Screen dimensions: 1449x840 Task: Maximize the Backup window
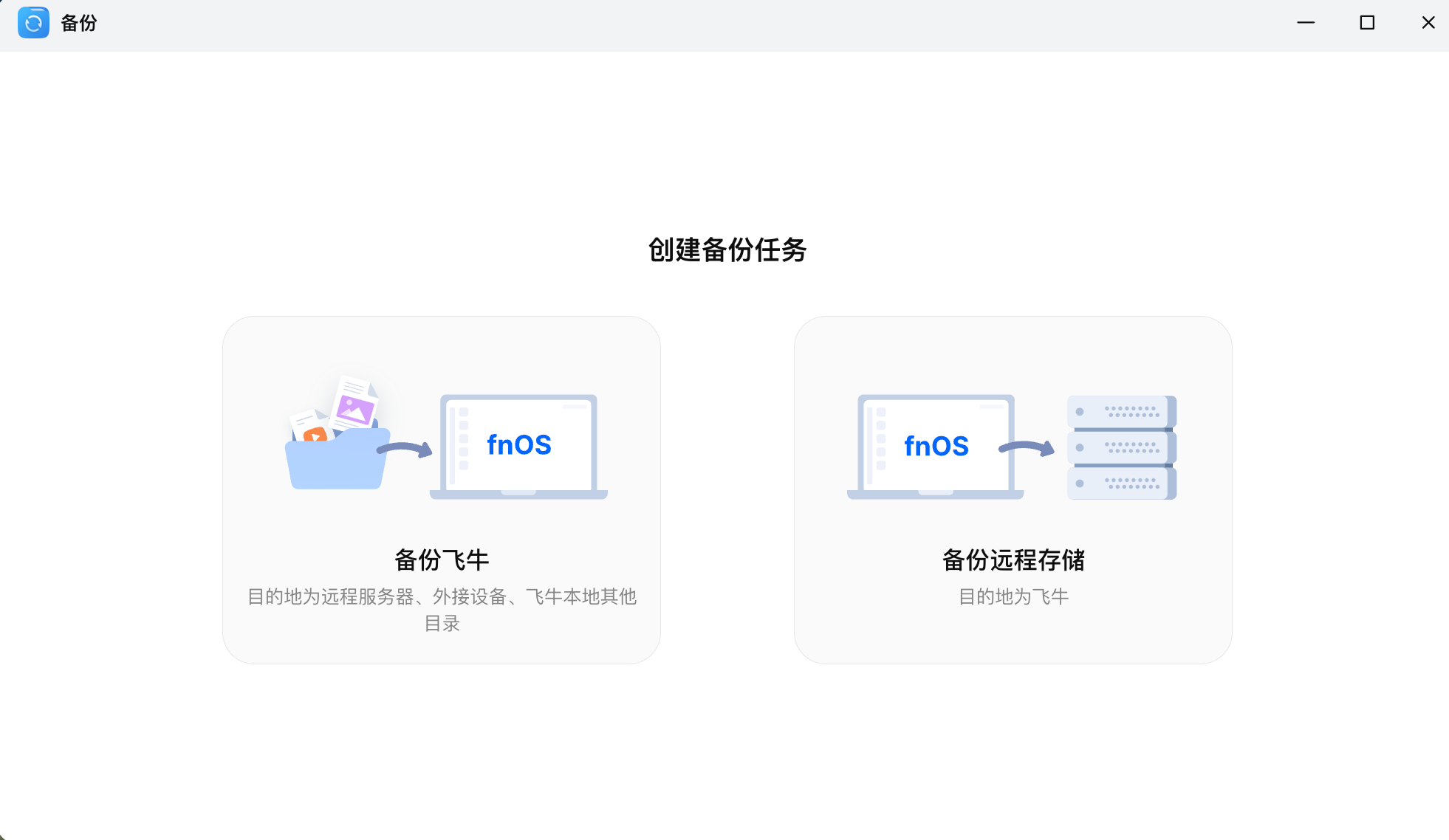pos(1367,23)
